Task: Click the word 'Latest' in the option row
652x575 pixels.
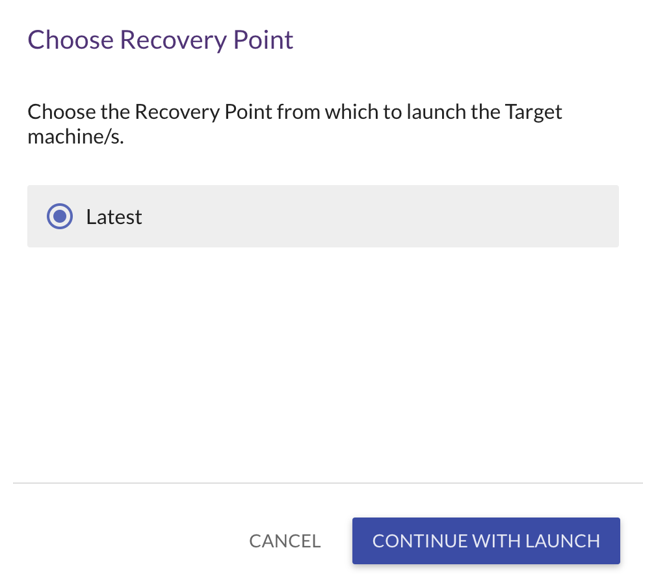Action: [x=114, y=217]
